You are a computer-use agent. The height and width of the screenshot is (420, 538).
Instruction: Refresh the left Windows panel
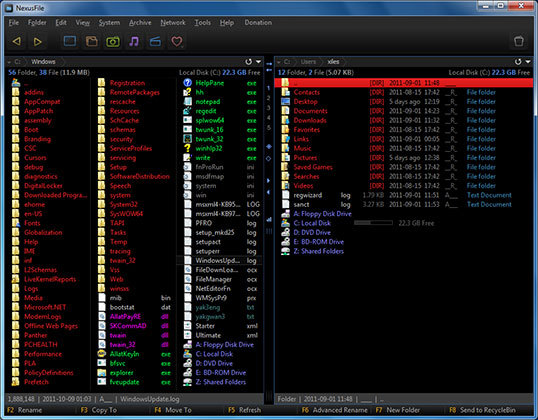tap(249, 62)
